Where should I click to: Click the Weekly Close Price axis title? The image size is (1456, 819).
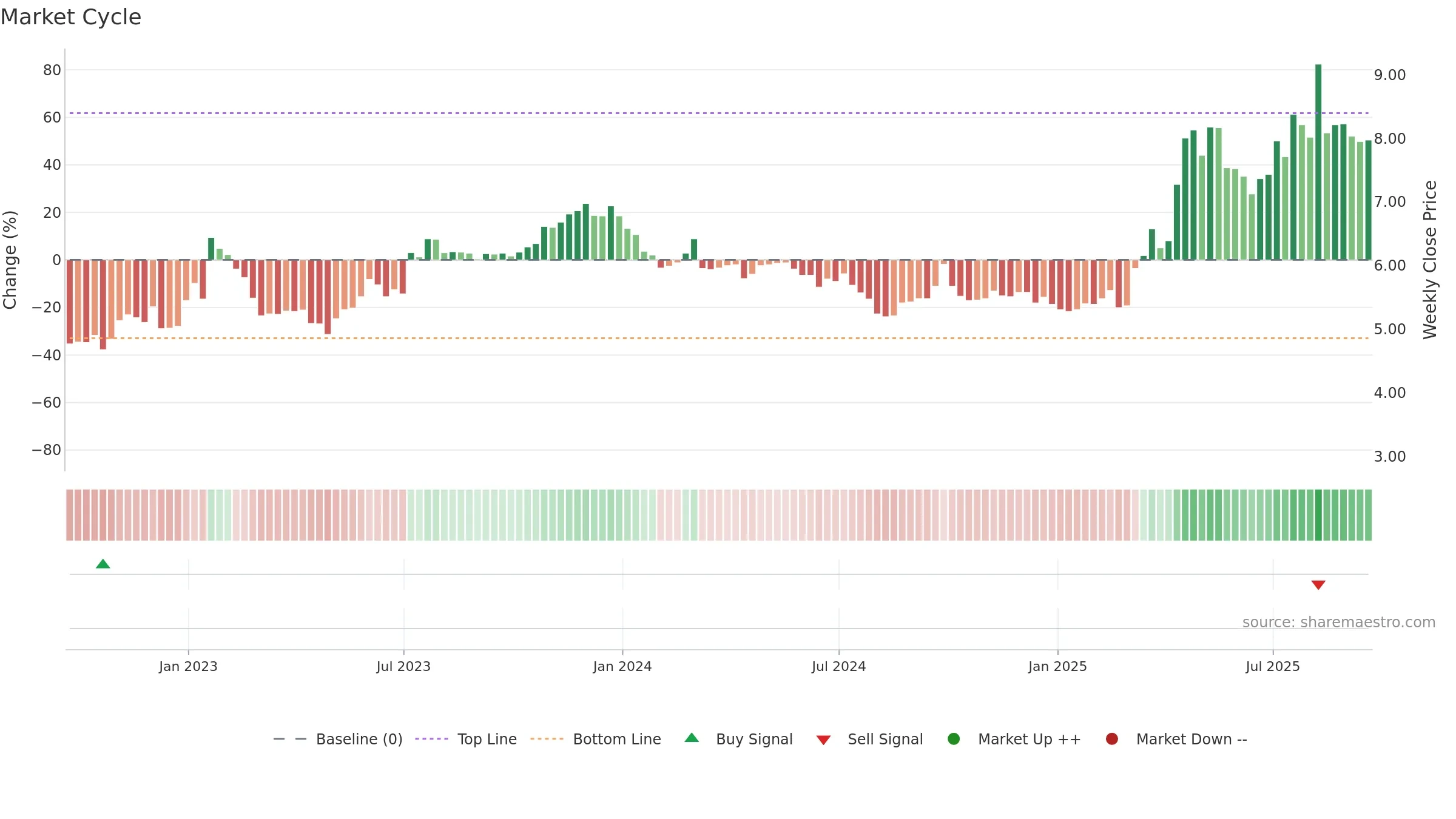[x=1430, y=260]
